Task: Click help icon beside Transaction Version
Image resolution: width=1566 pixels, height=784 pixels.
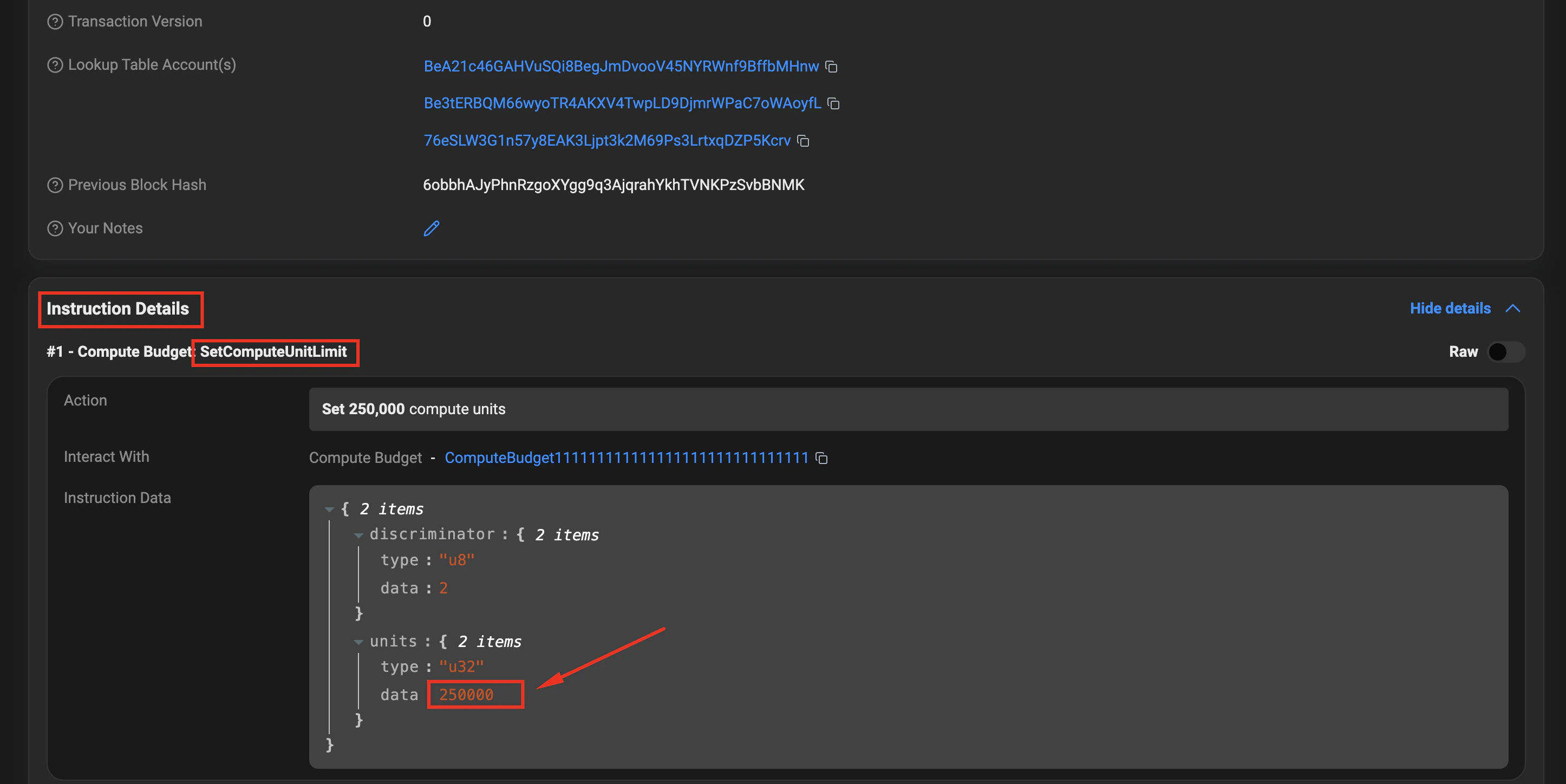Action: click(x=55, y=22)
